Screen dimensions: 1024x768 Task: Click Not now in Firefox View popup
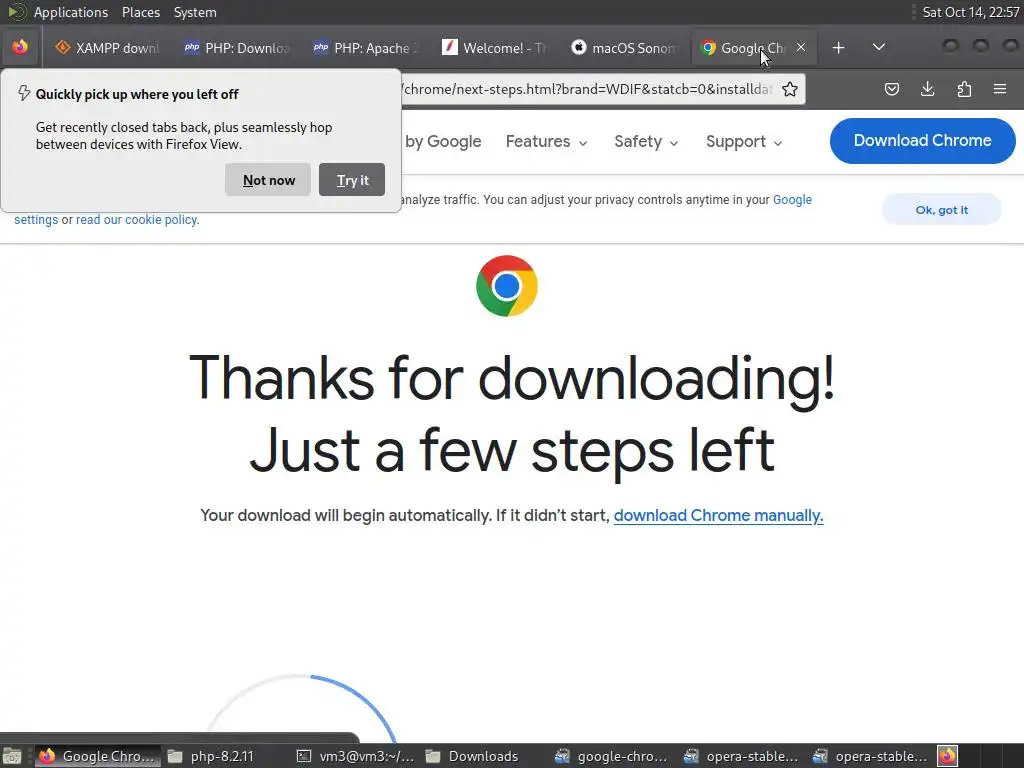tap(268, 180)
